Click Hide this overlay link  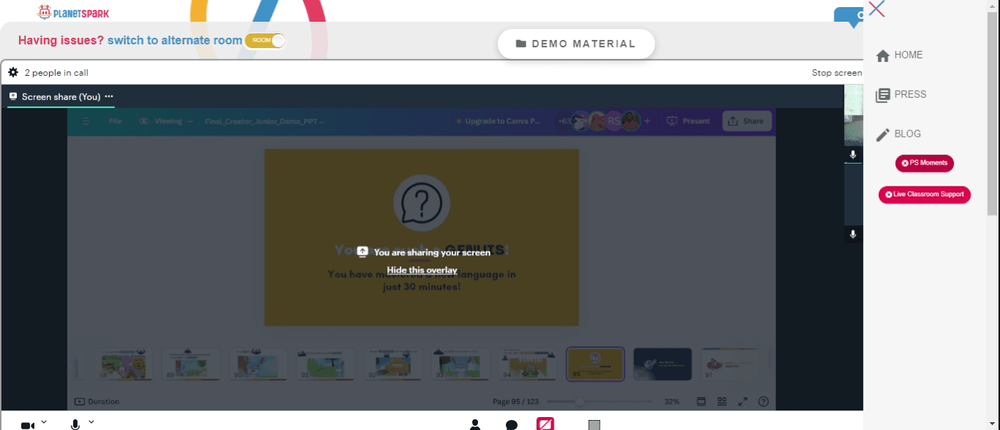tap(422, 270)
